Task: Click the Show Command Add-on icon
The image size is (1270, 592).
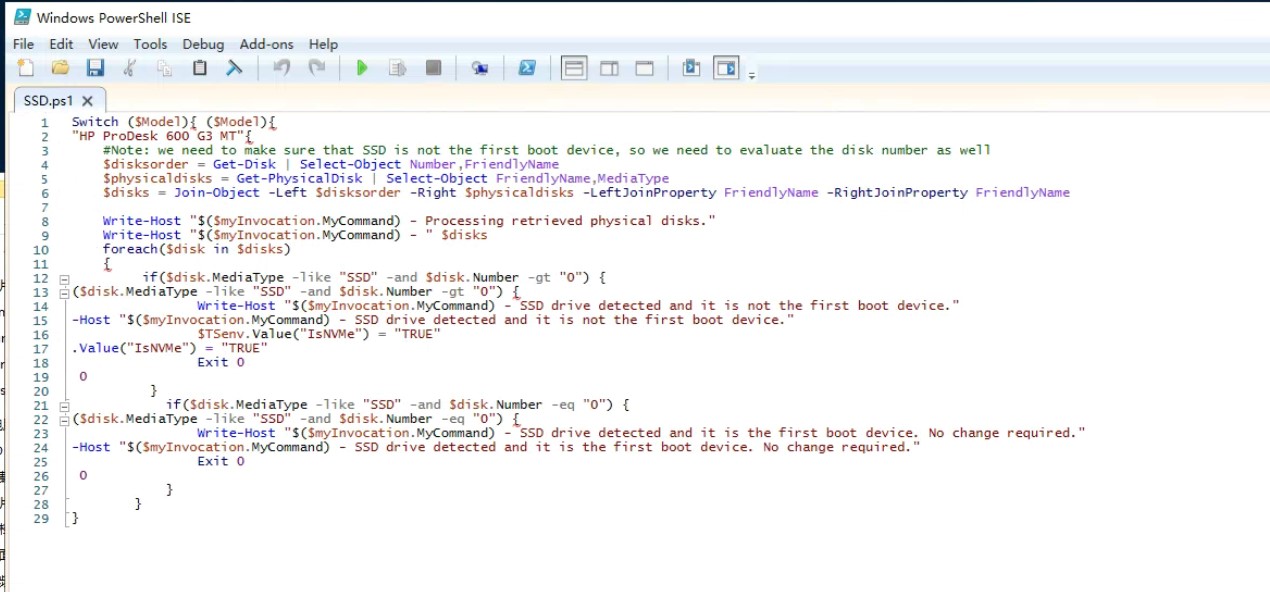Action: 726,68
